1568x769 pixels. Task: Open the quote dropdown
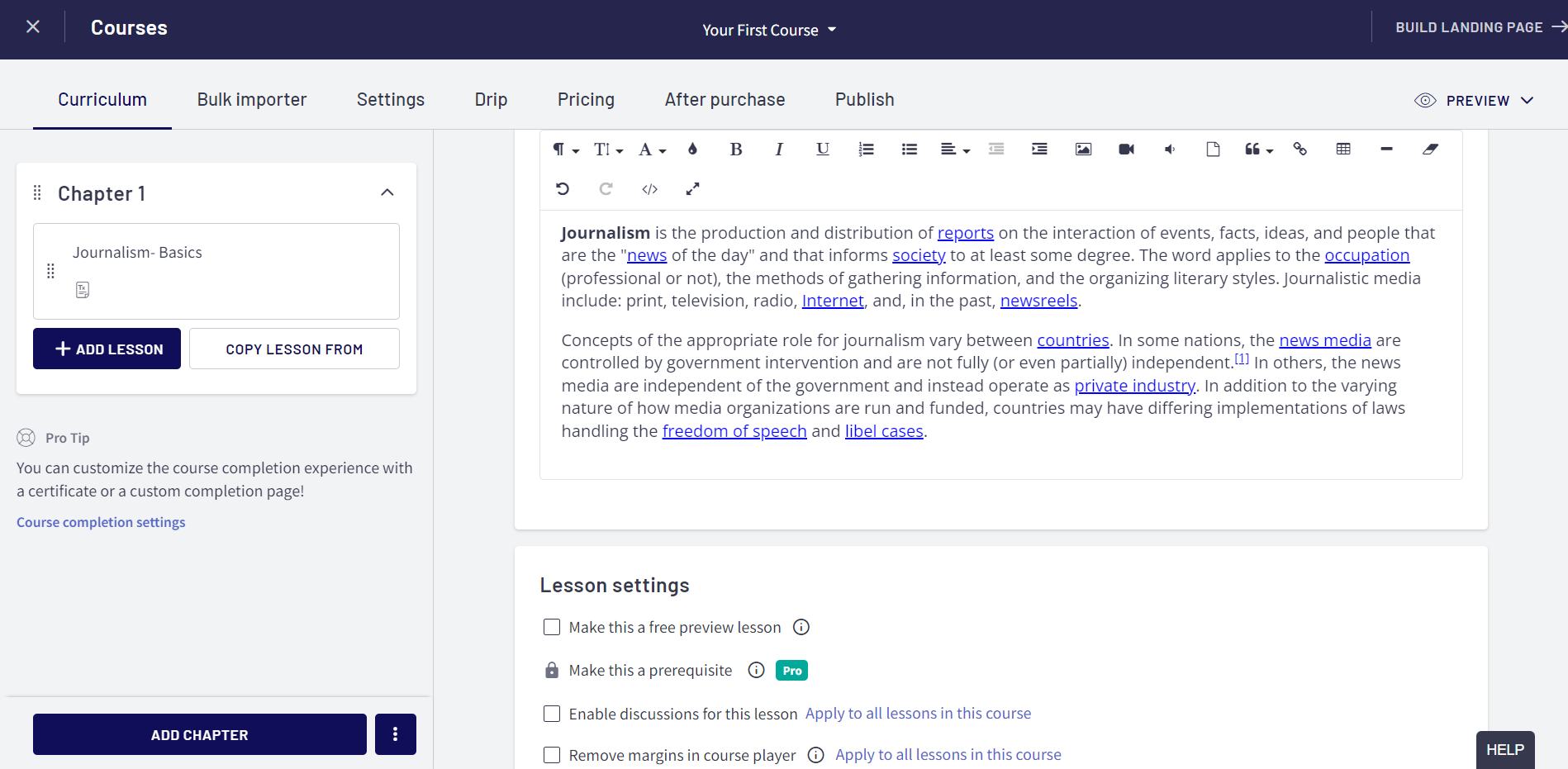pos(1259,150)
